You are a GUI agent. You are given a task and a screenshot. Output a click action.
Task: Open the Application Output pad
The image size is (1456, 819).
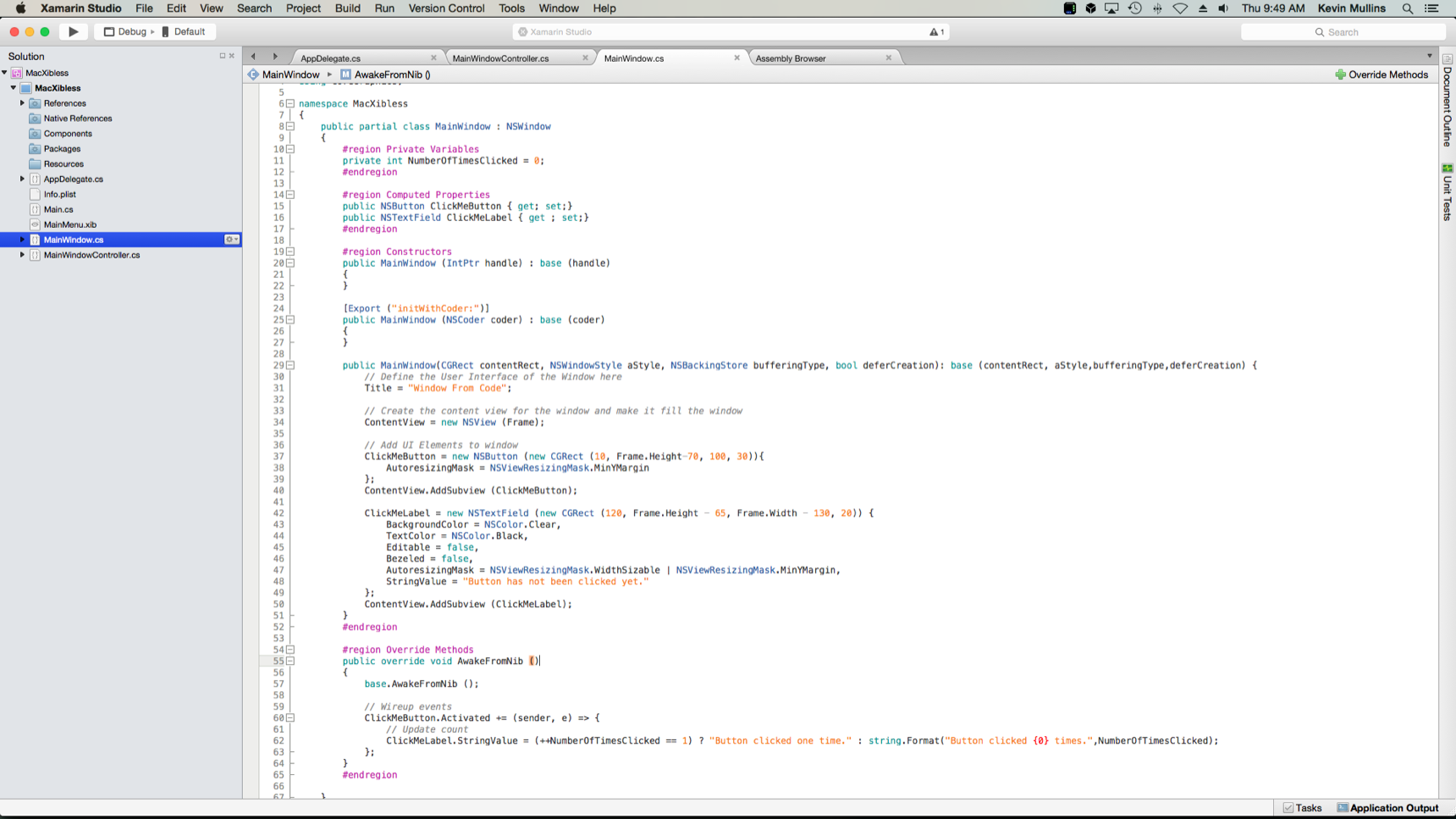(x=1387, y=808)
